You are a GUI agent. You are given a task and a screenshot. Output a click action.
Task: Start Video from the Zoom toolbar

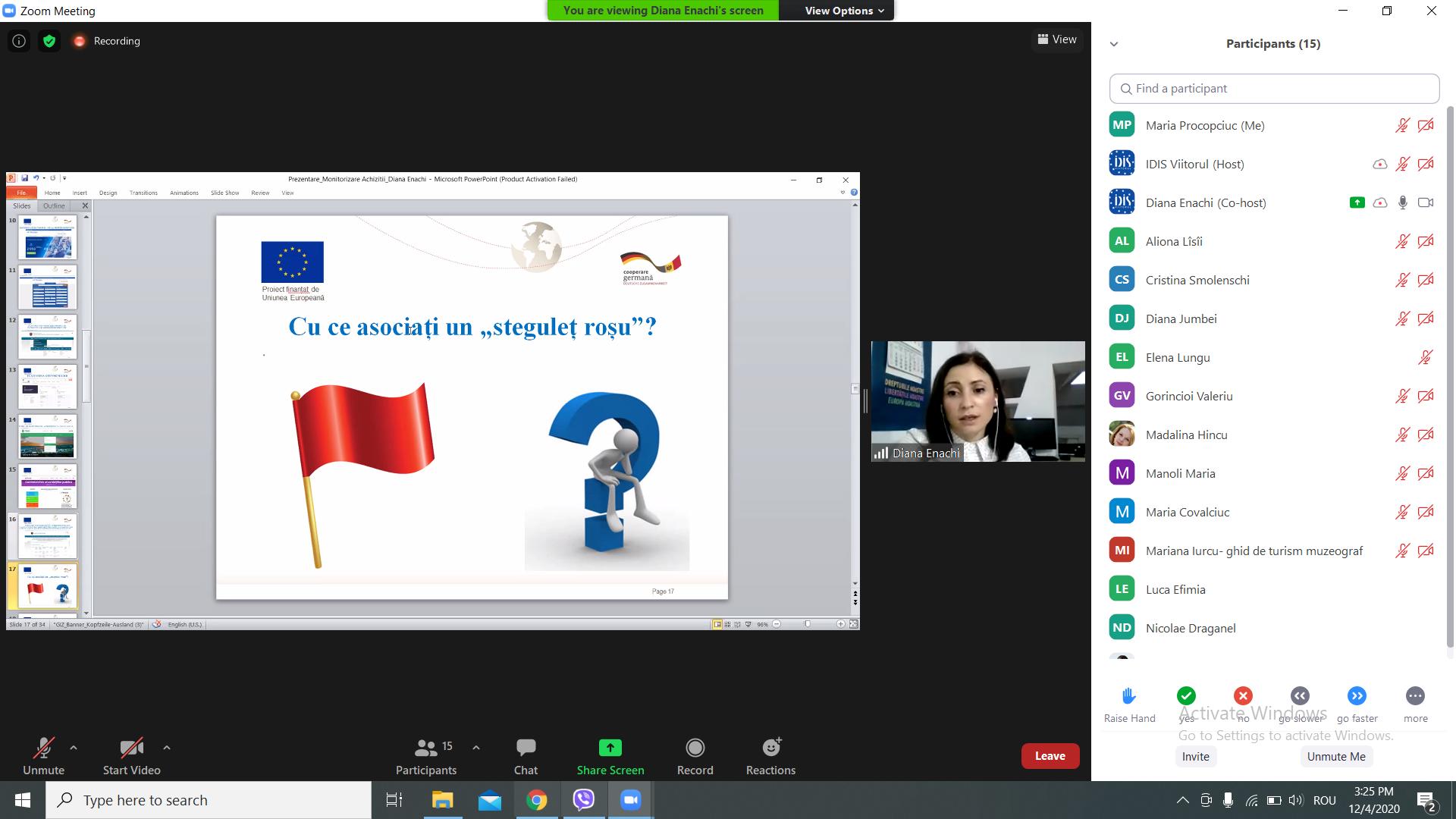[x=132, y=756]
